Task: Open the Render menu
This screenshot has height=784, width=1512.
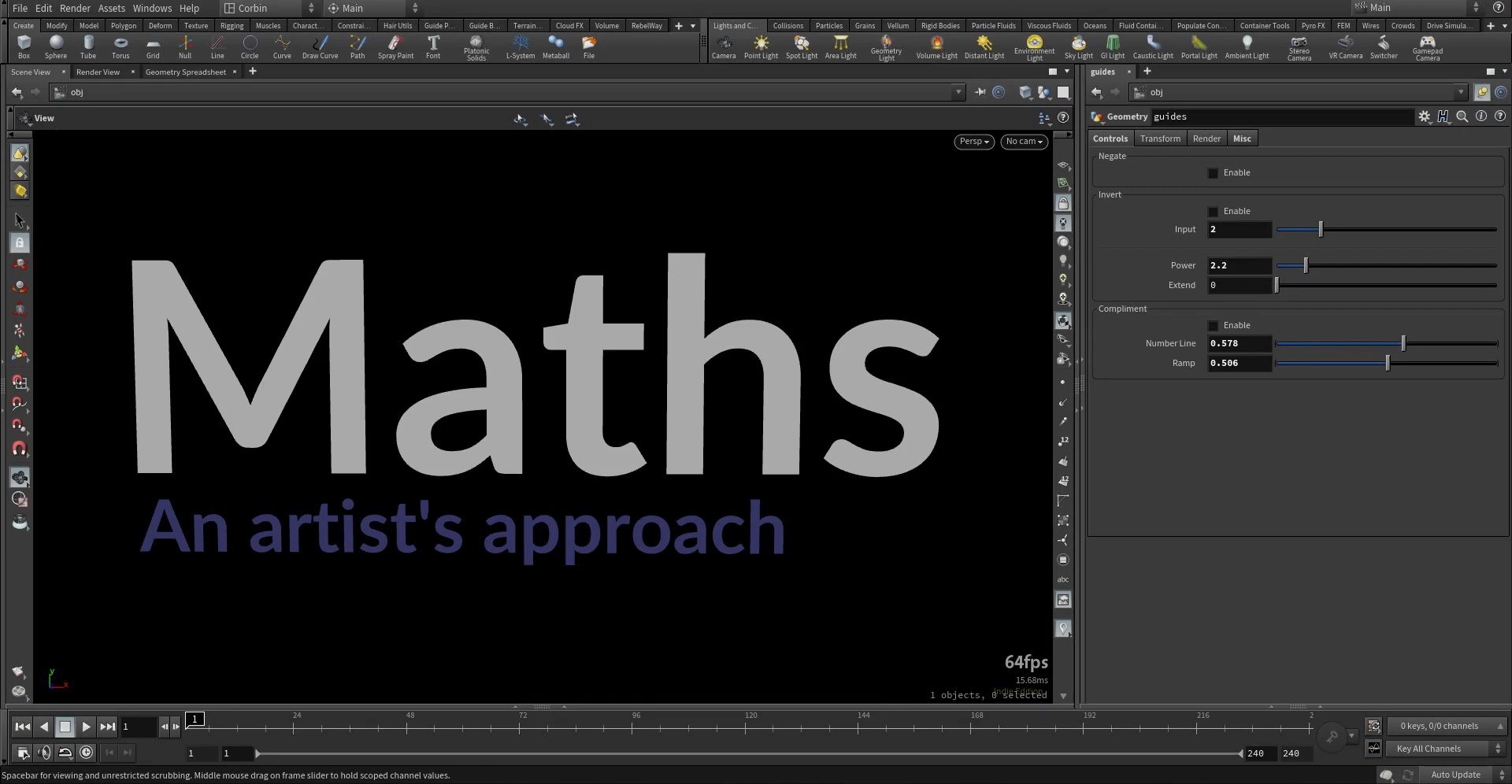Action: pos(75,8)
